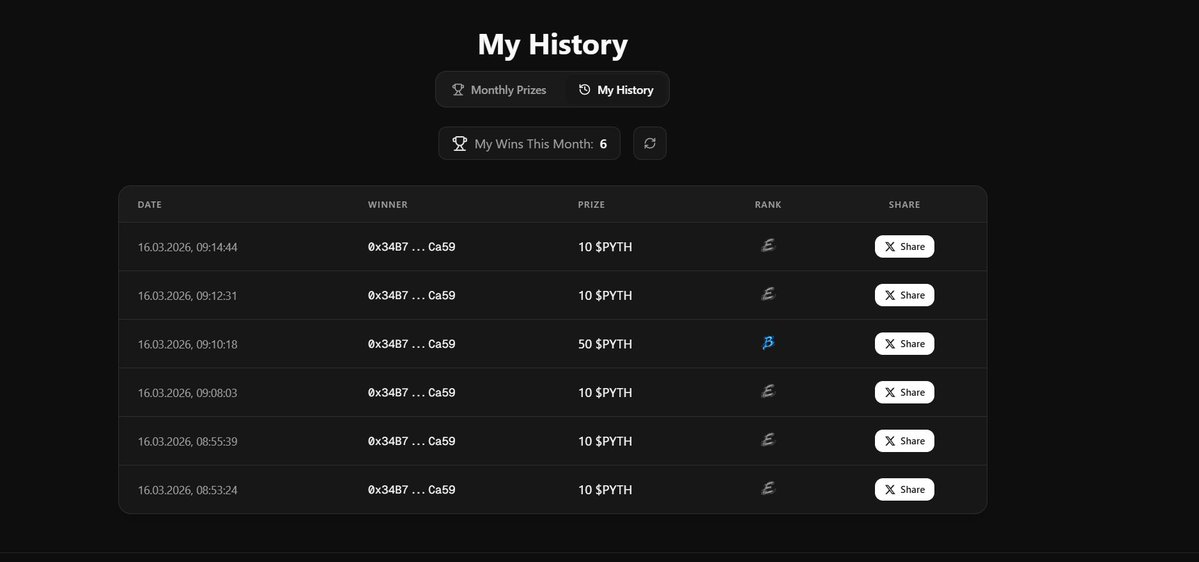Share the 09:12:31 win on X
The height and width of the screenshot is (562, 1199).
coord(905,295)
